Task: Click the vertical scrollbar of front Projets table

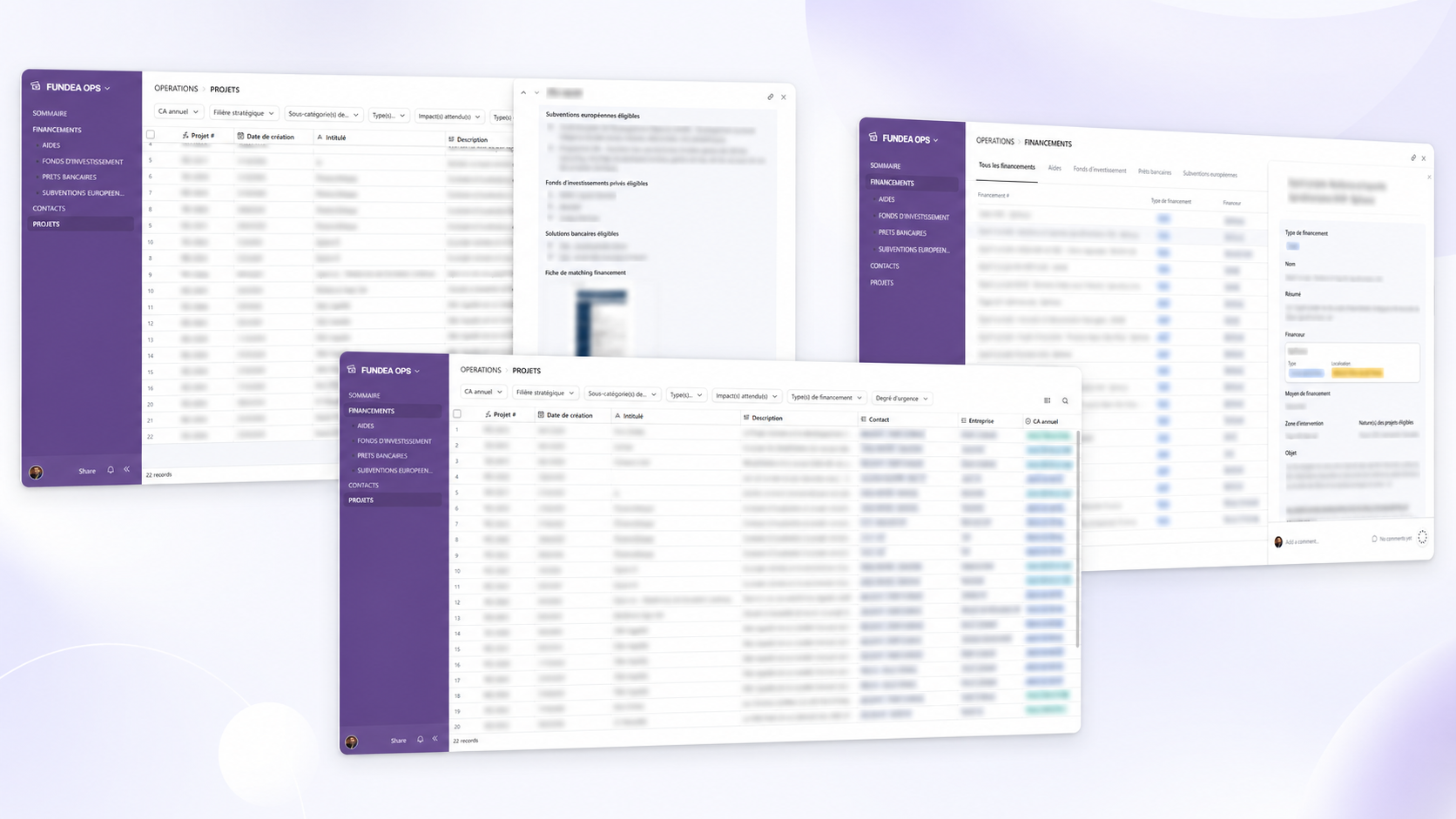Action: tap(1078, 540)
